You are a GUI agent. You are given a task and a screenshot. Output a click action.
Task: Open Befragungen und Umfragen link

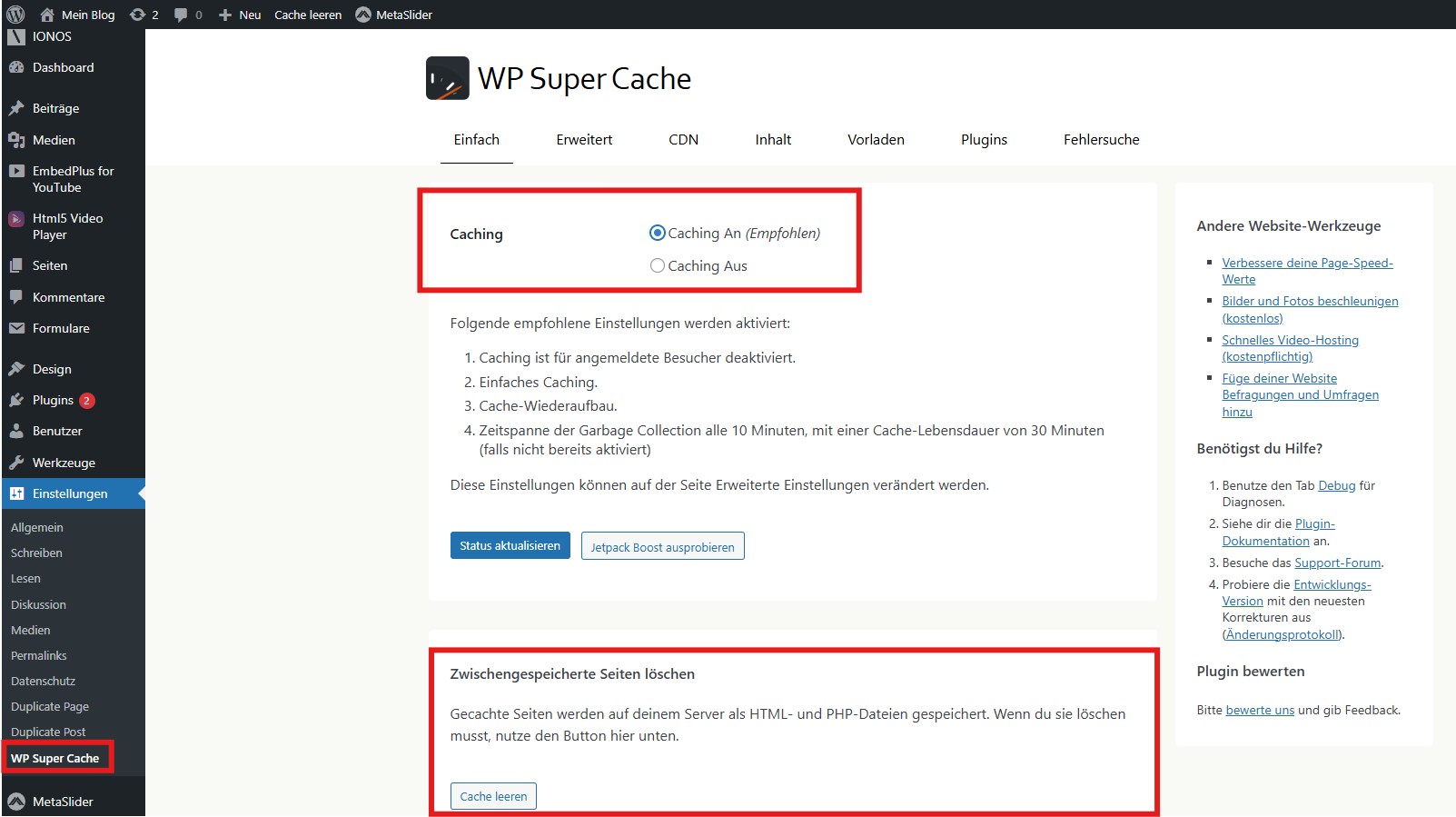(1300, 394)
